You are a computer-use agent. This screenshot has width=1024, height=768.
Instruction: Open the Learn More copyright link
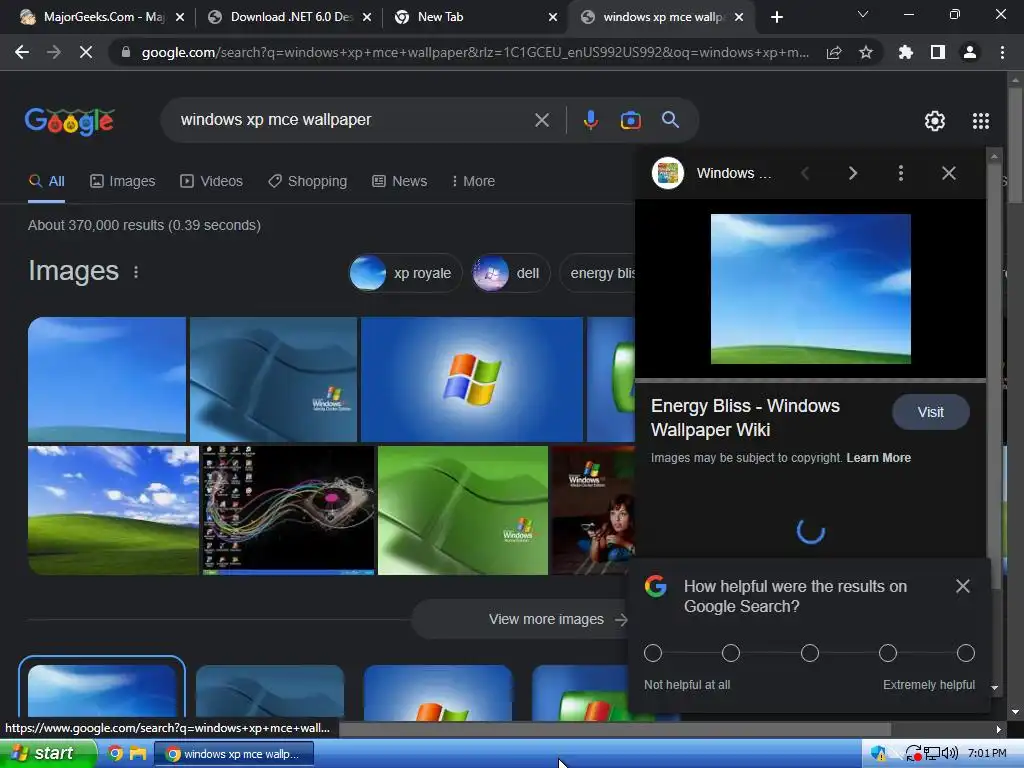point(878,458)
